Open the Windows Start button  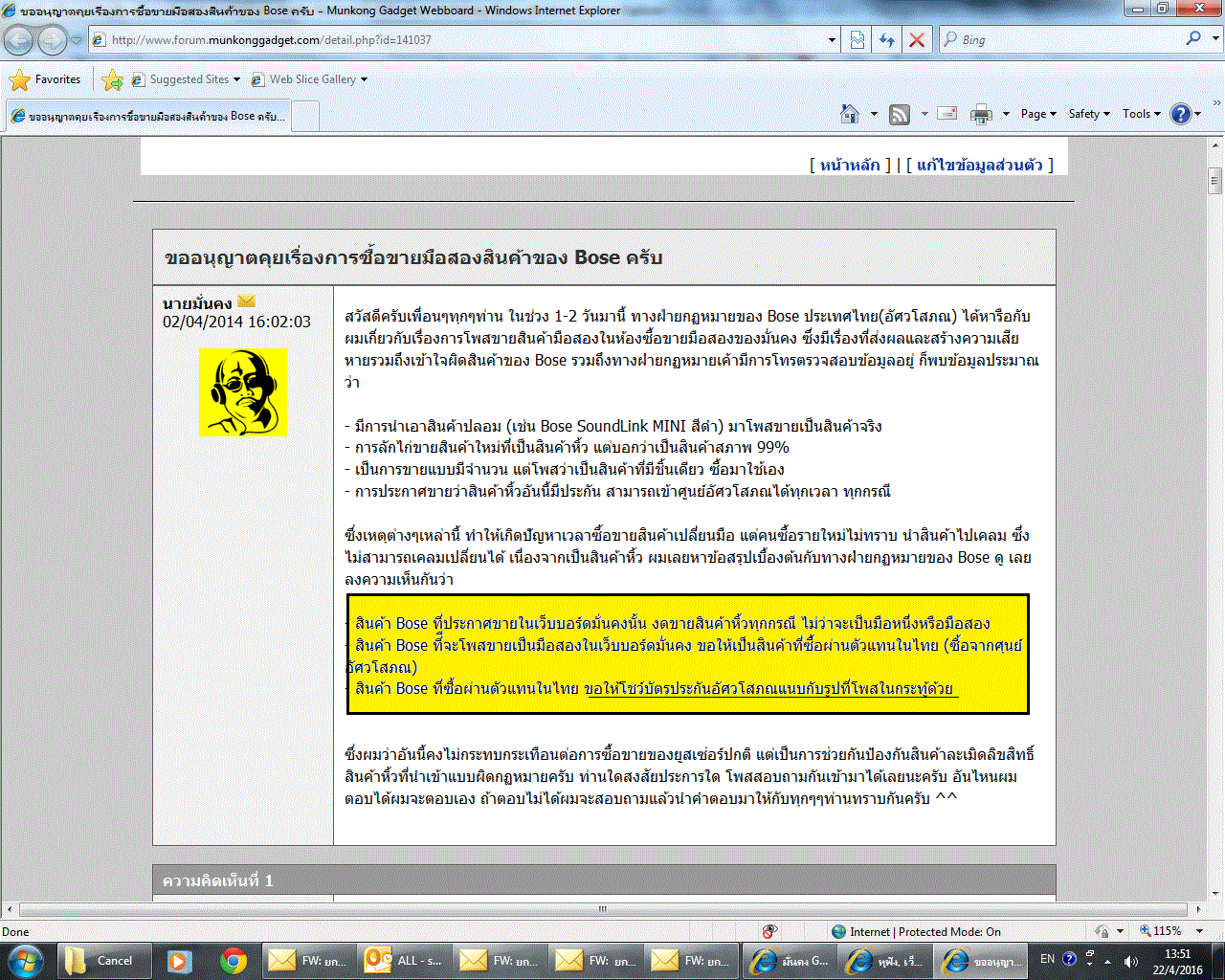pos(25,960)
